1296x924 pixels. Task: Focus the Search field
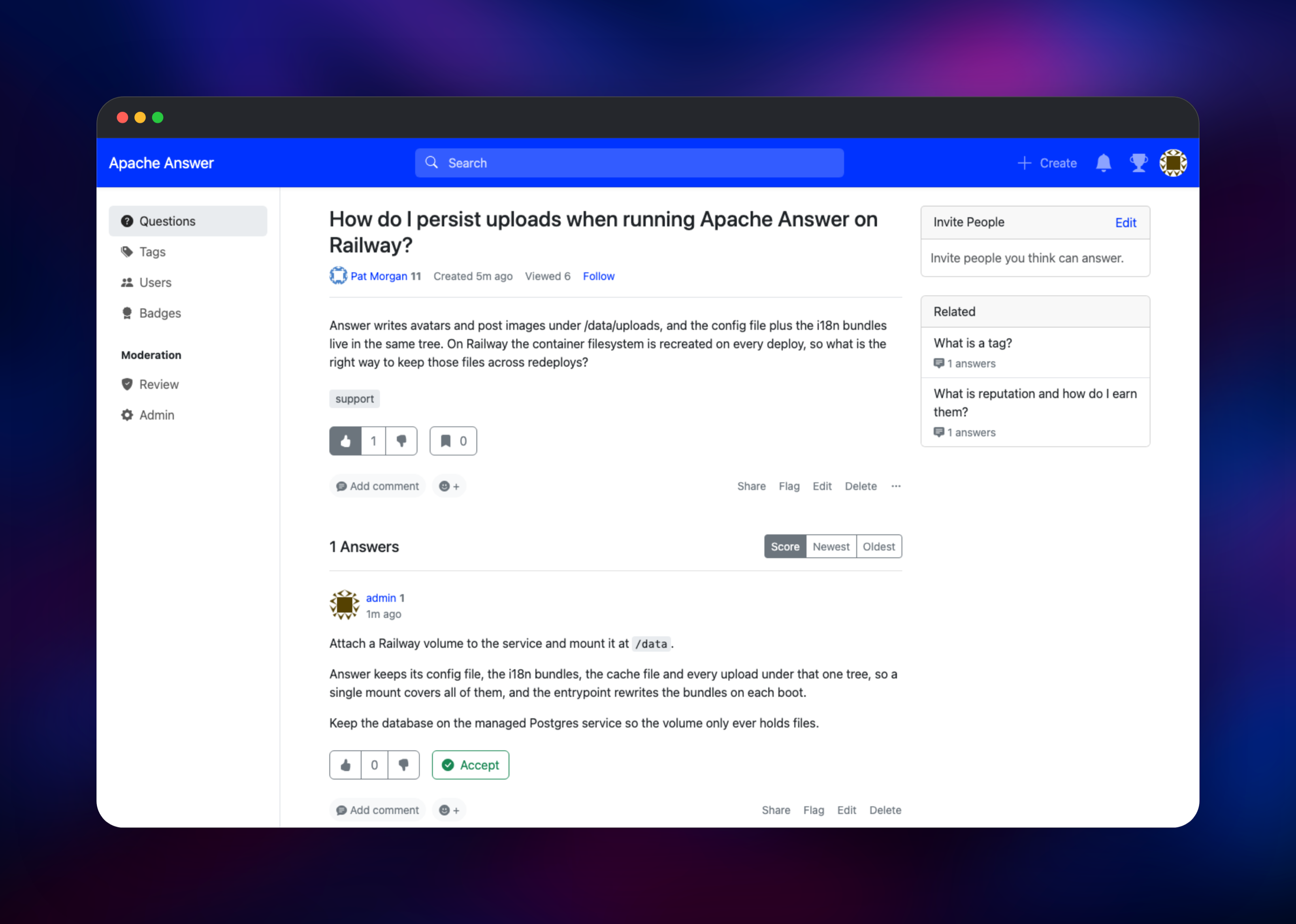(629, 163)
